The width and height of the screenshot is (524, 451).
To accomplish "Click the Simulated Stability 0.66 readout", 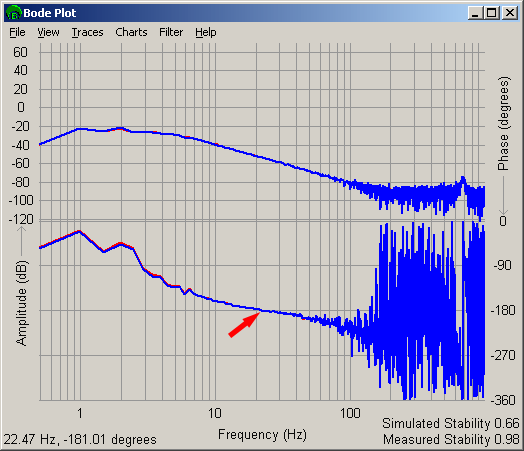I will [x=451, y=423].
